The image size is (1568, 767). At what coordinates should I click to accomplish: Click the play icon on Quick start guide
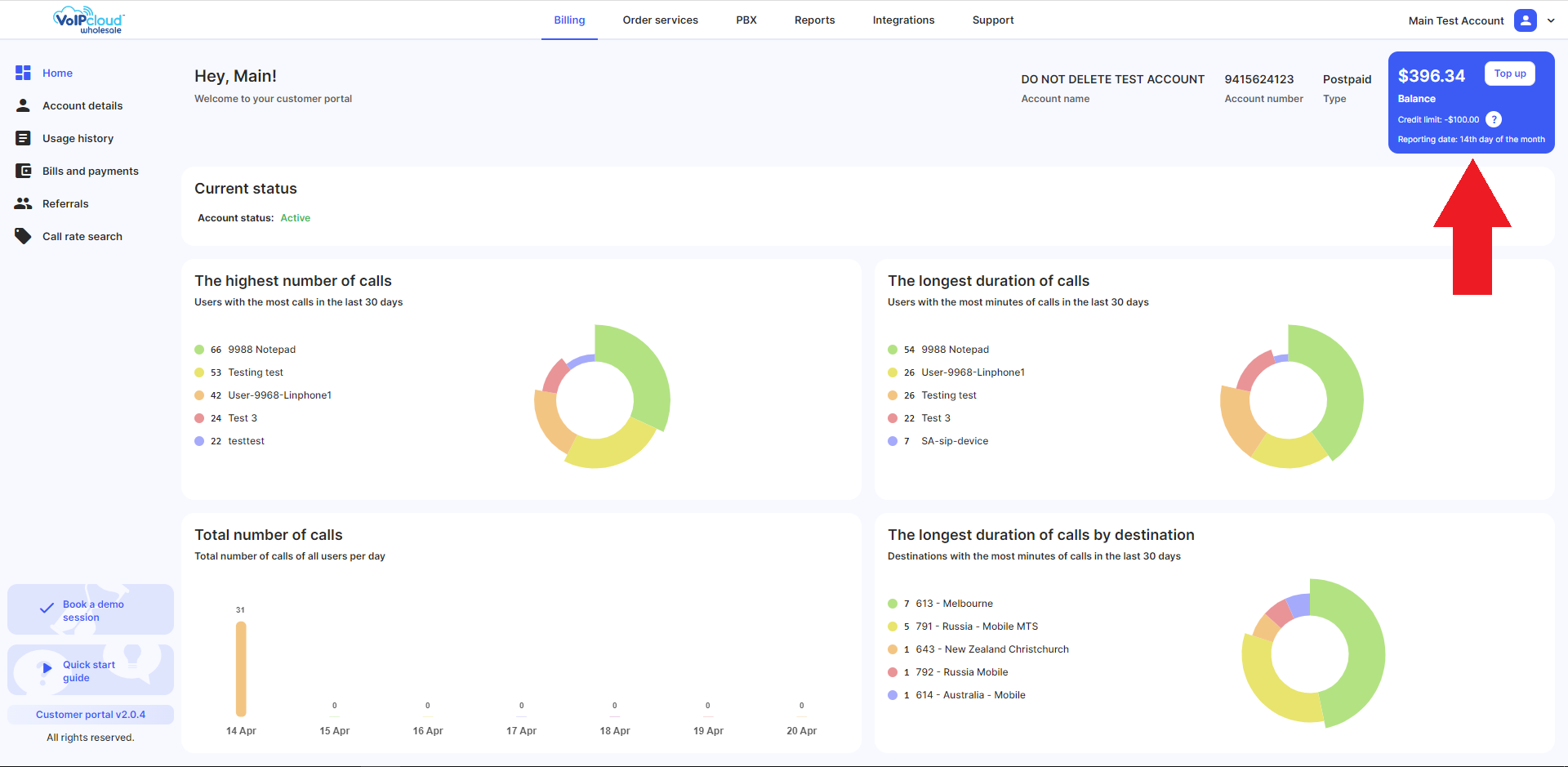[x=47, y=668]
